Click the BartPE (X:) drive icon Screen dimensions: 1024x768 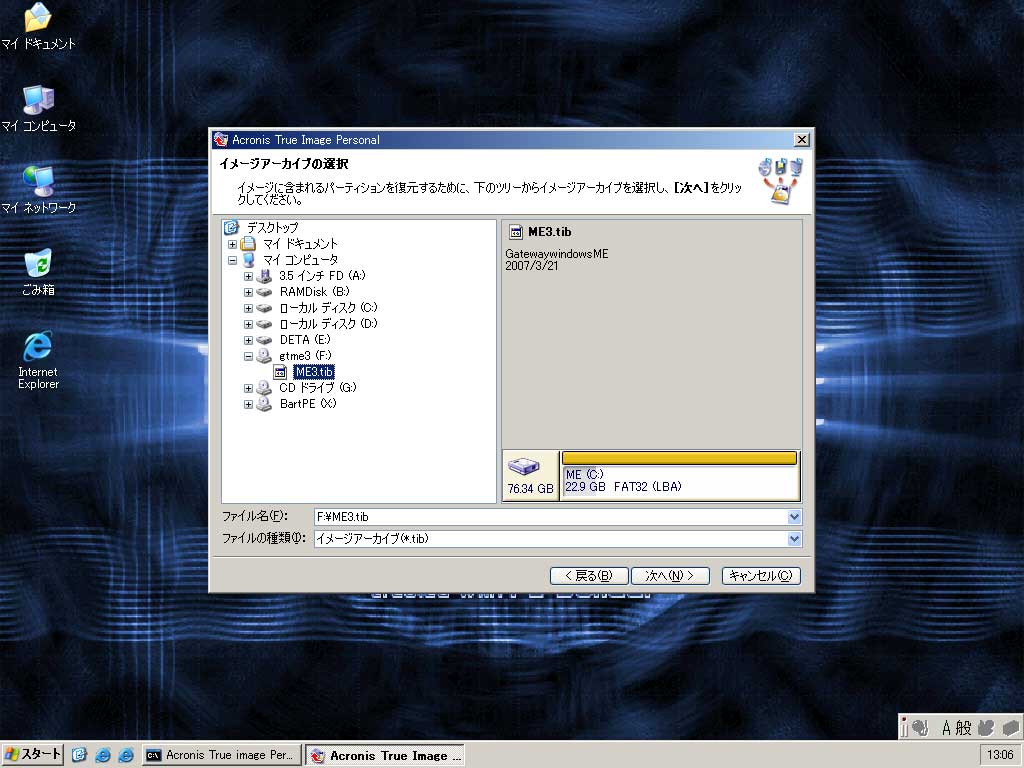coord(264,404)
